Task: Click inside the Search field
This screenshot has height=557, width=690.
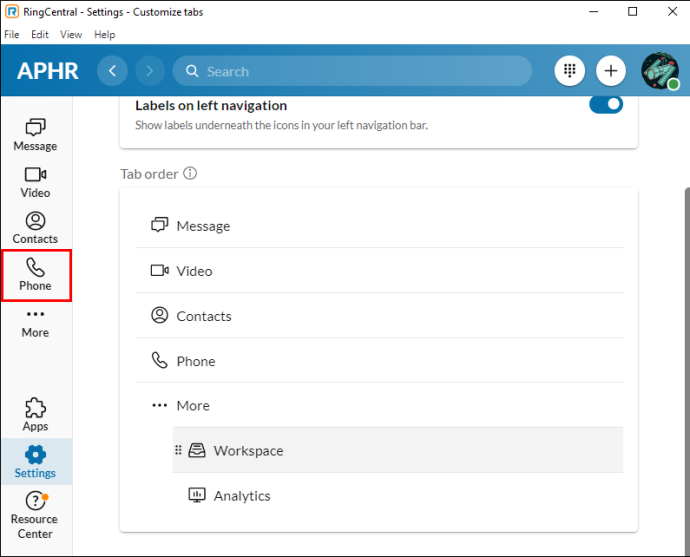Action: pos(352,71)
